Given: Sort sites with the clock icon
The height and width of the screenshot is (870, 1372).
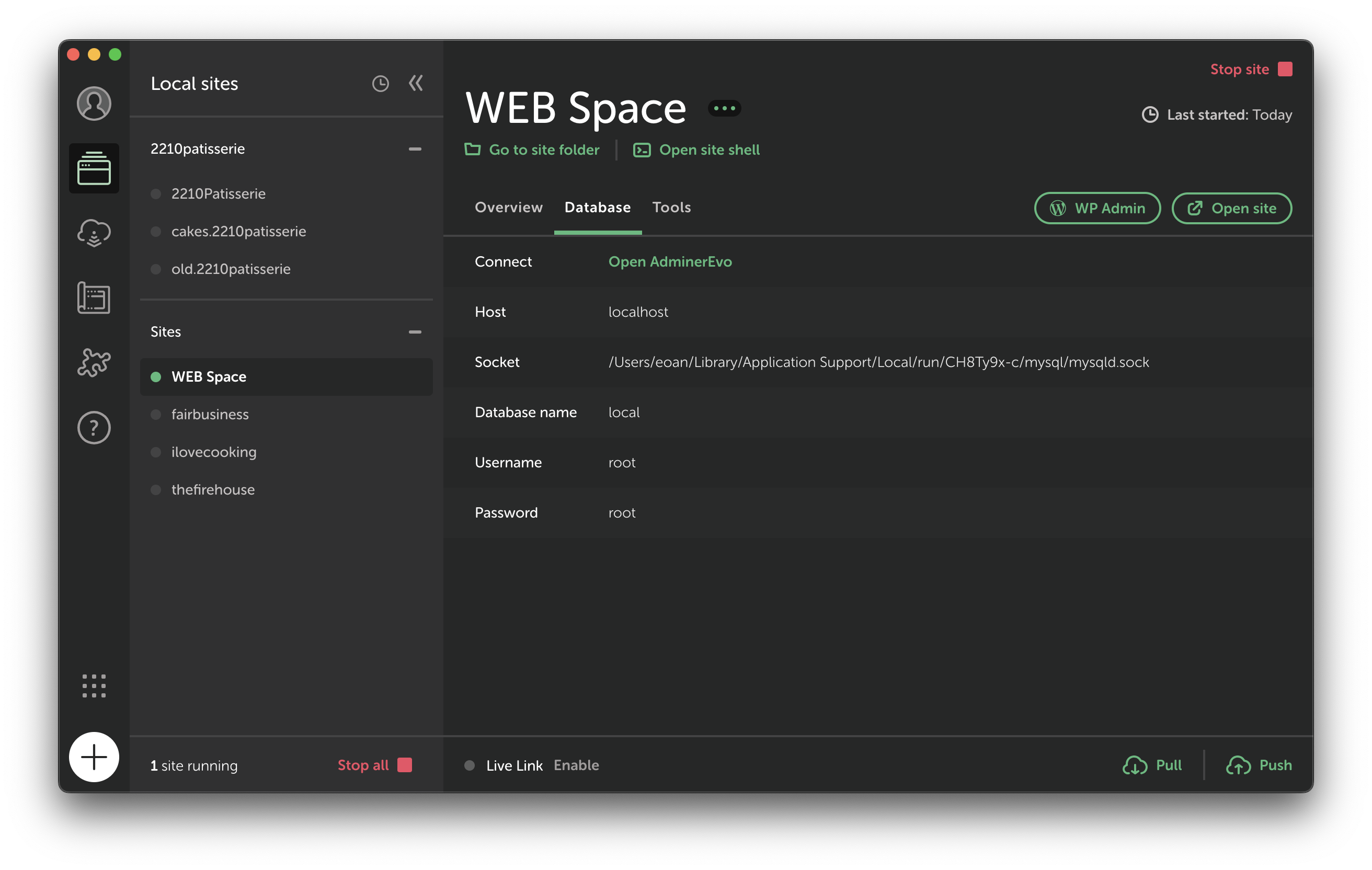Looking at the screenshot, I should tap(380, 84).
